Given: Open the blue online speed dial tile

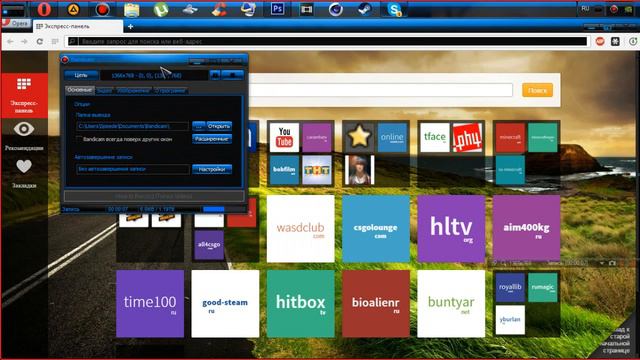Looking at the screenshot, I should [x=392, y=138].
